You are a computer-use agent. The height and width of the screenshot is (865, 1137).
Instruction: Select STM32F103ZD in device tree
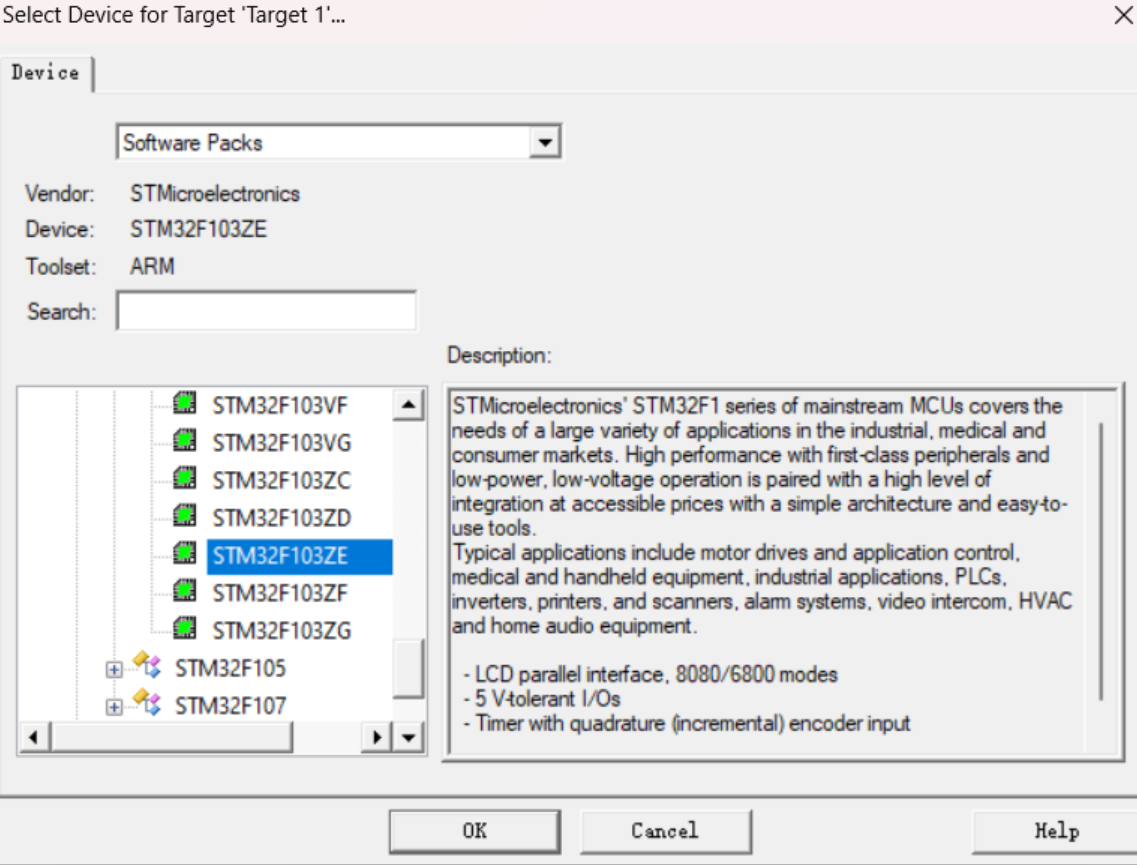pos(282,518)
